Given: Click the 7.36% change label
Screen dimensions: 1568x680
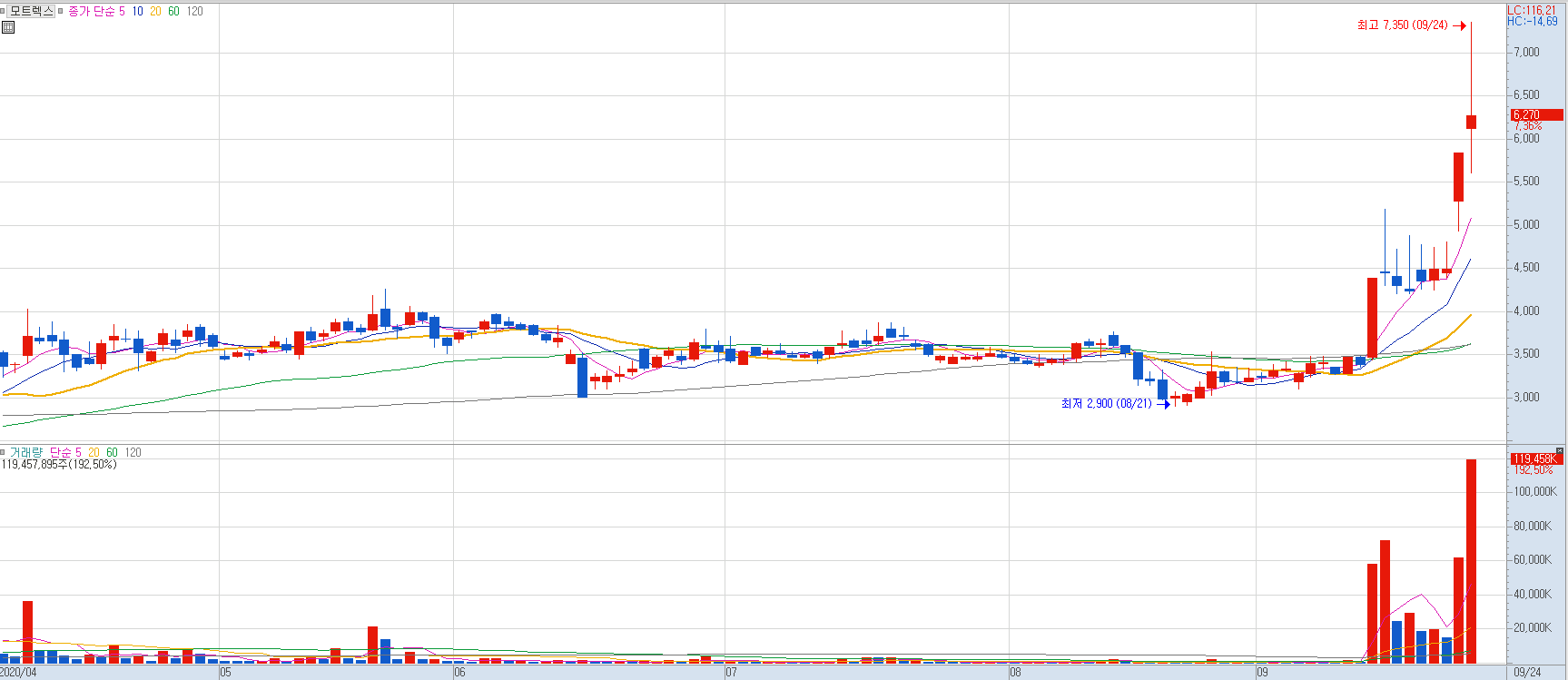Looking at the screenshot, I should point(1527,126).
